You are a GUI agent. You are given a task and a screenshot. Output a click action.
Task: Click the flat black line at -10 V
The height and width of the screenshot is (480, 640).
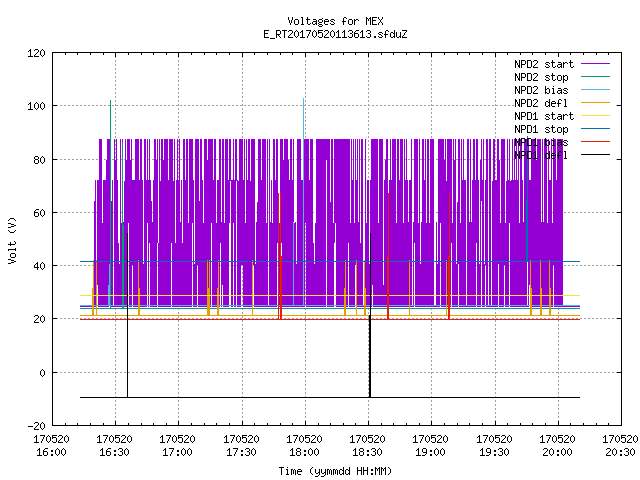330,398
